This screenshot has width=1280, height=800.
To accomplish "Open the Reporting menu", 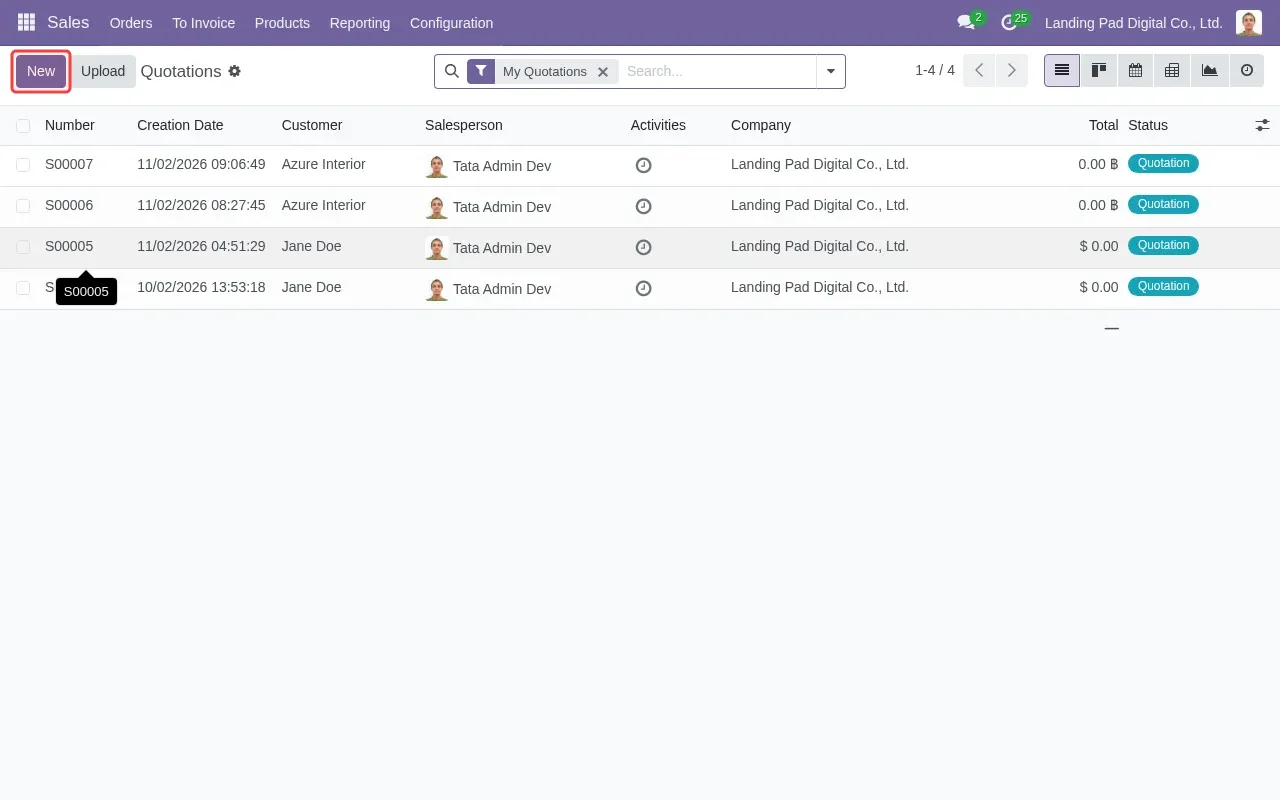I will click(359, 22).
